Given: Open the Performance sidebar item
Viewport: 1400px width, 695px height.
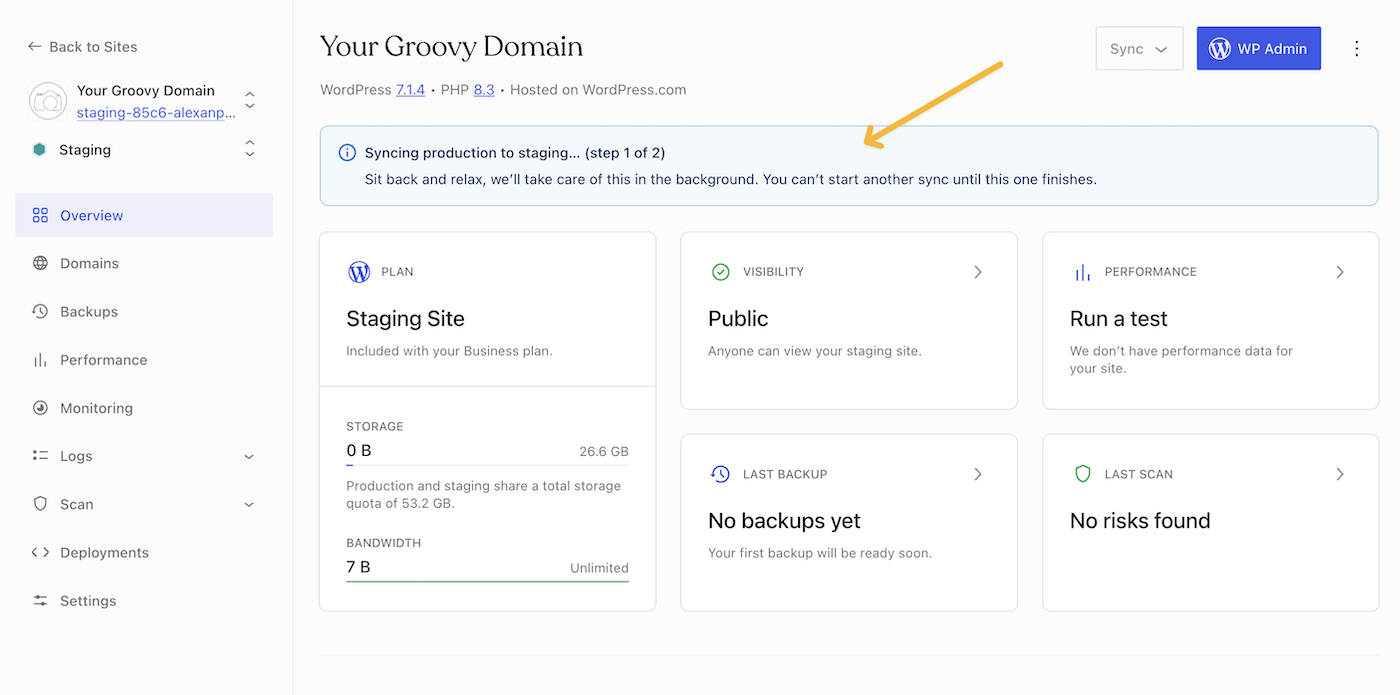Looking at the screenshot, I should coord(144,360).
